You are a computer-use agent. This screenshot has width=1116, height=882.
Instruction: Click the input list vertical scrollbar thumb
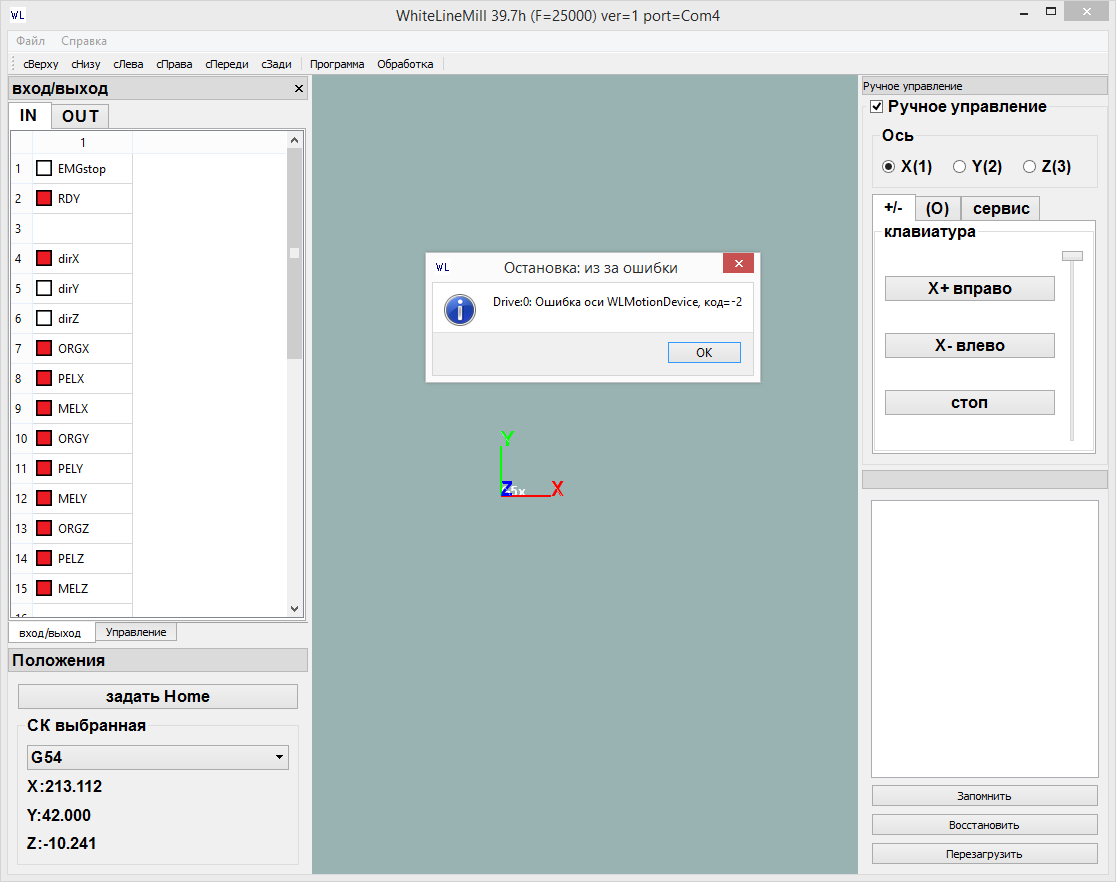tap(295, 253)
